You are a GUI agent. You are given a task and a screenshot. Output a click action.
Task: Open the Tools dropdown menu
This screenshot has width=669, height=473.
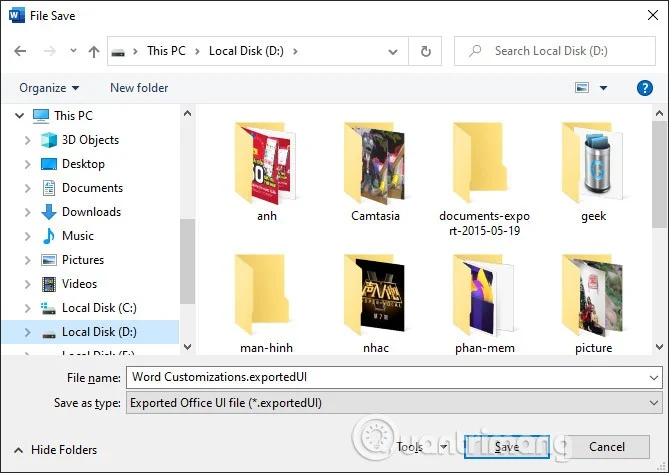coord(422,447)
